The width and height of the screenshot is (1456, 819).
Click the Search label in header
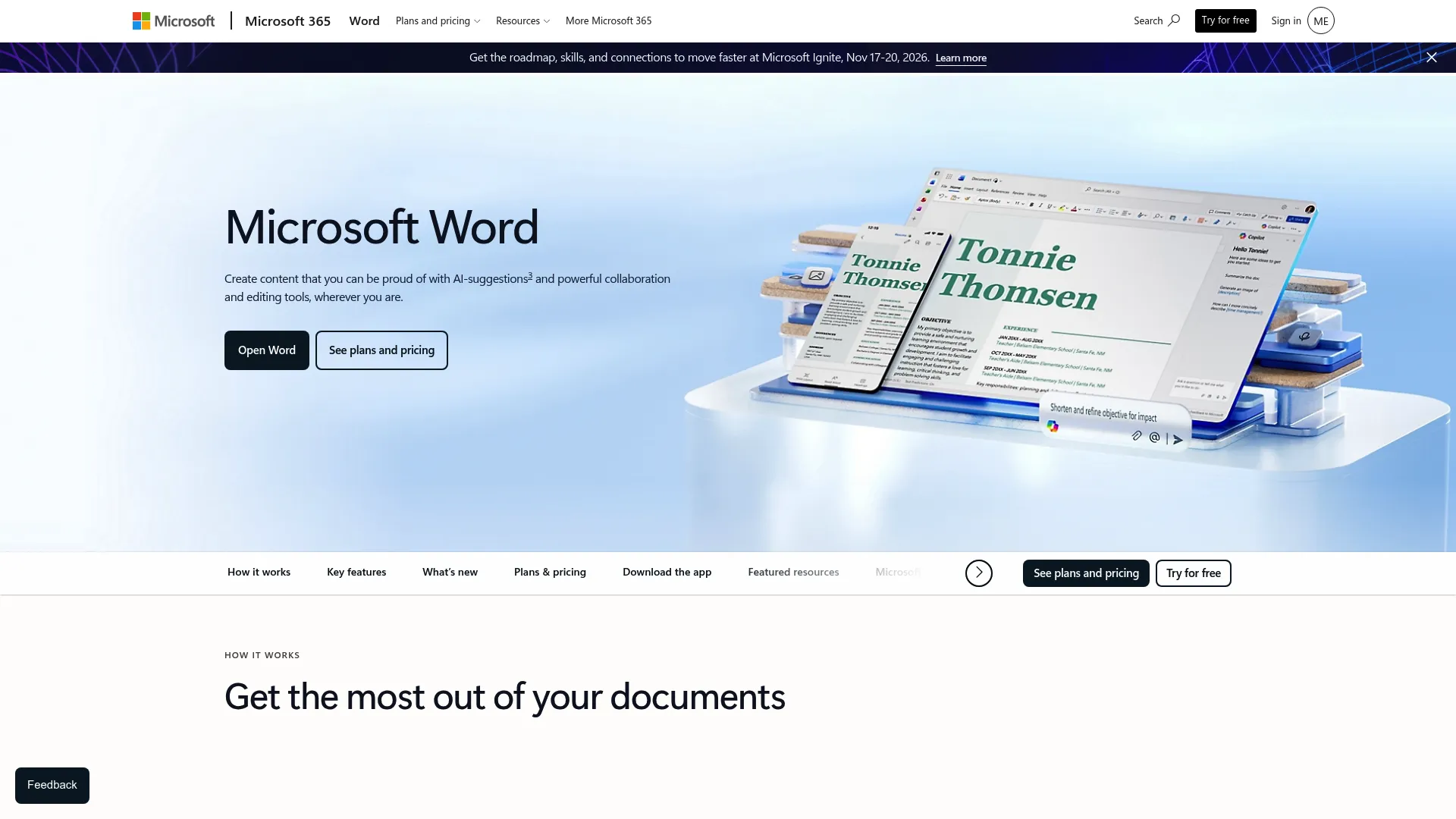[x=1148, y=20]
